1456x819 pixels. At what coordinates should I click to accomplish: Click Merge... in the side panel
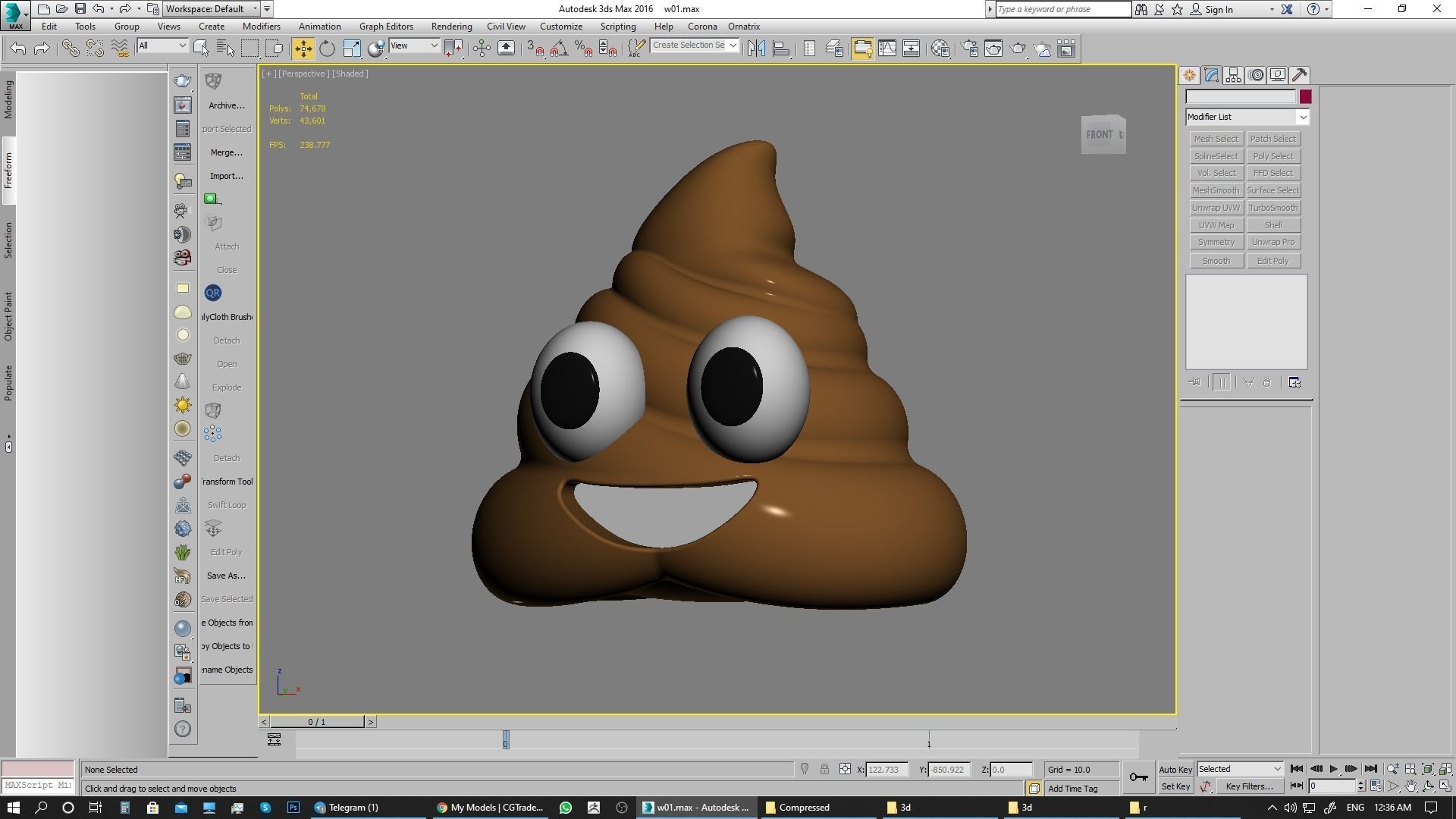(x=227, y=152)
